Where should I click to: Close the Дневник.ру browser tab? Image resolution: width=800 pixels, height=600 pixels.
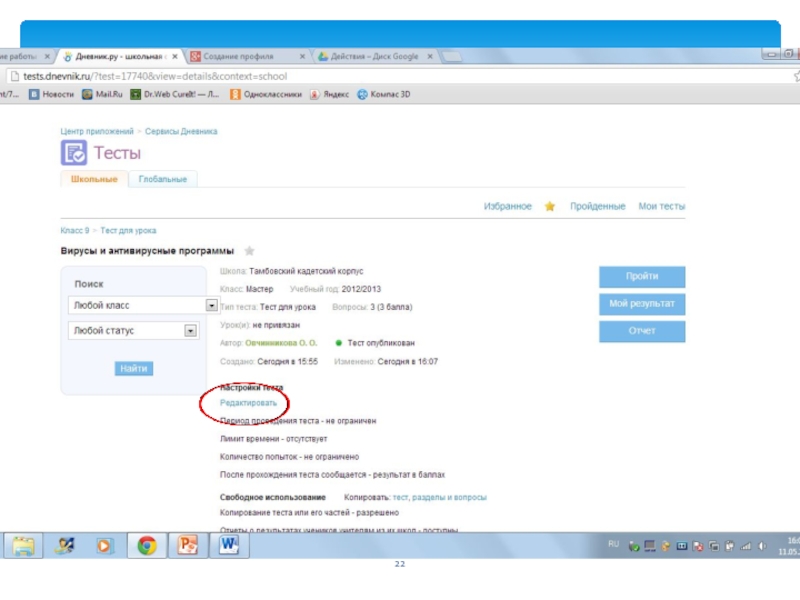click(x=175, y=57)
